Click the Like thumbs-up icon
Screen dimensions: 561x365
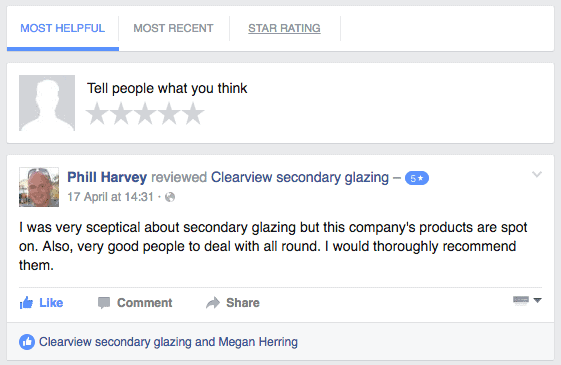point(26,303)
